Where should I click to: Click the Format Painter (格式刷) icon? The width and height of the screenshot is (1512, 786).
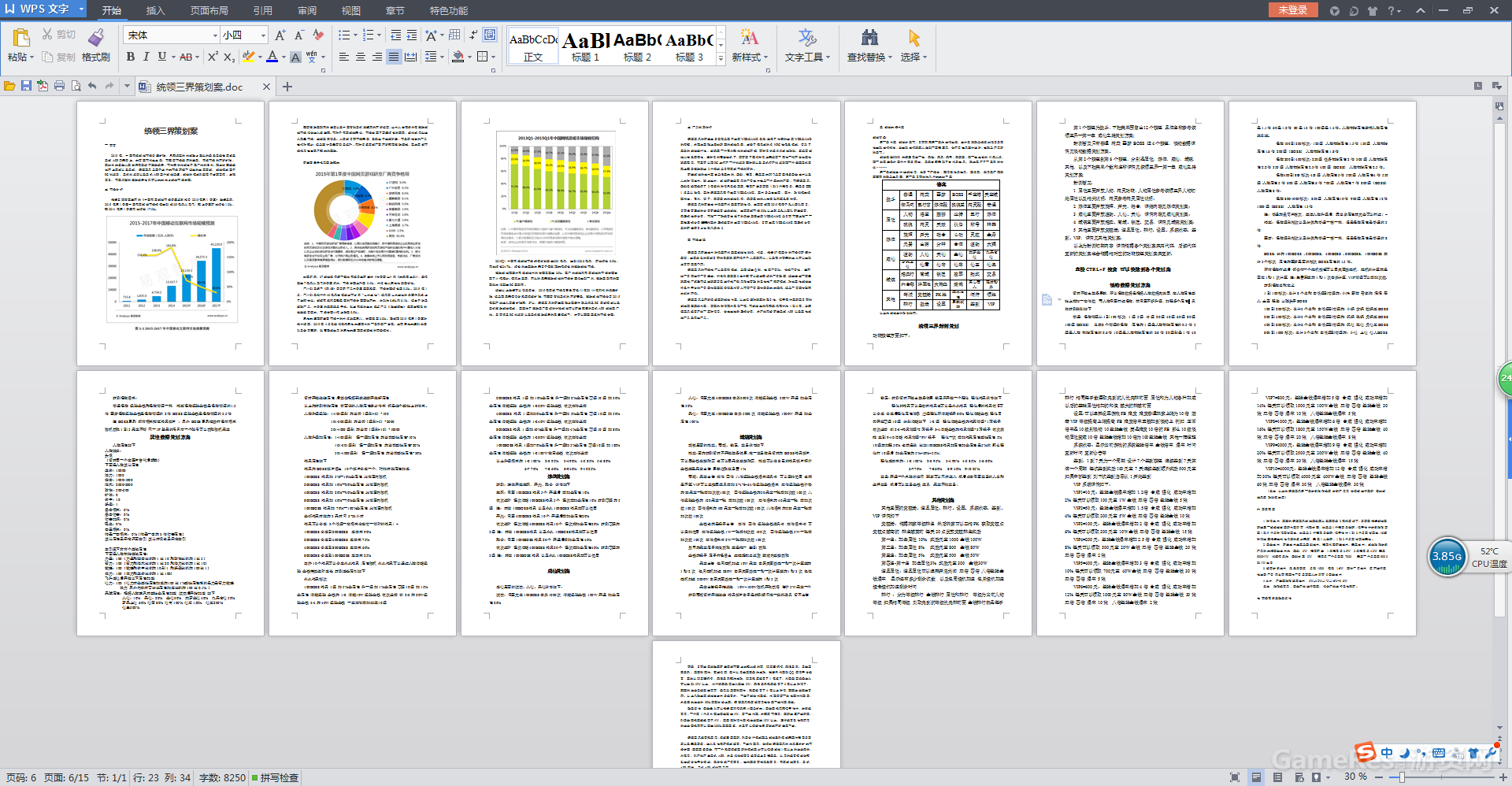tap(96, 37)
